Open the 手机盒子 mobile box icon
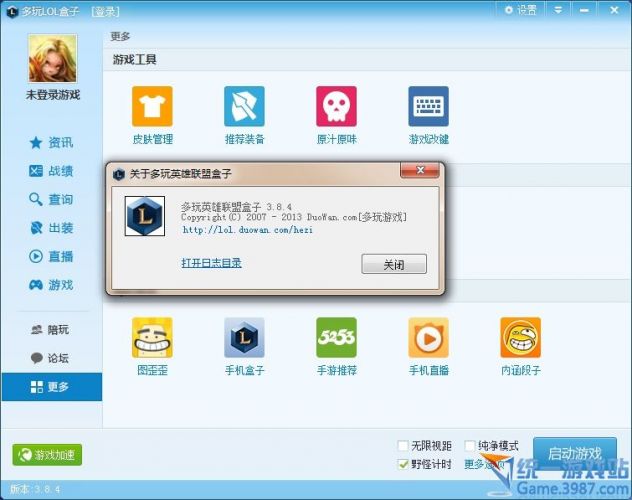The image size is (632, 500). point(244,338)
